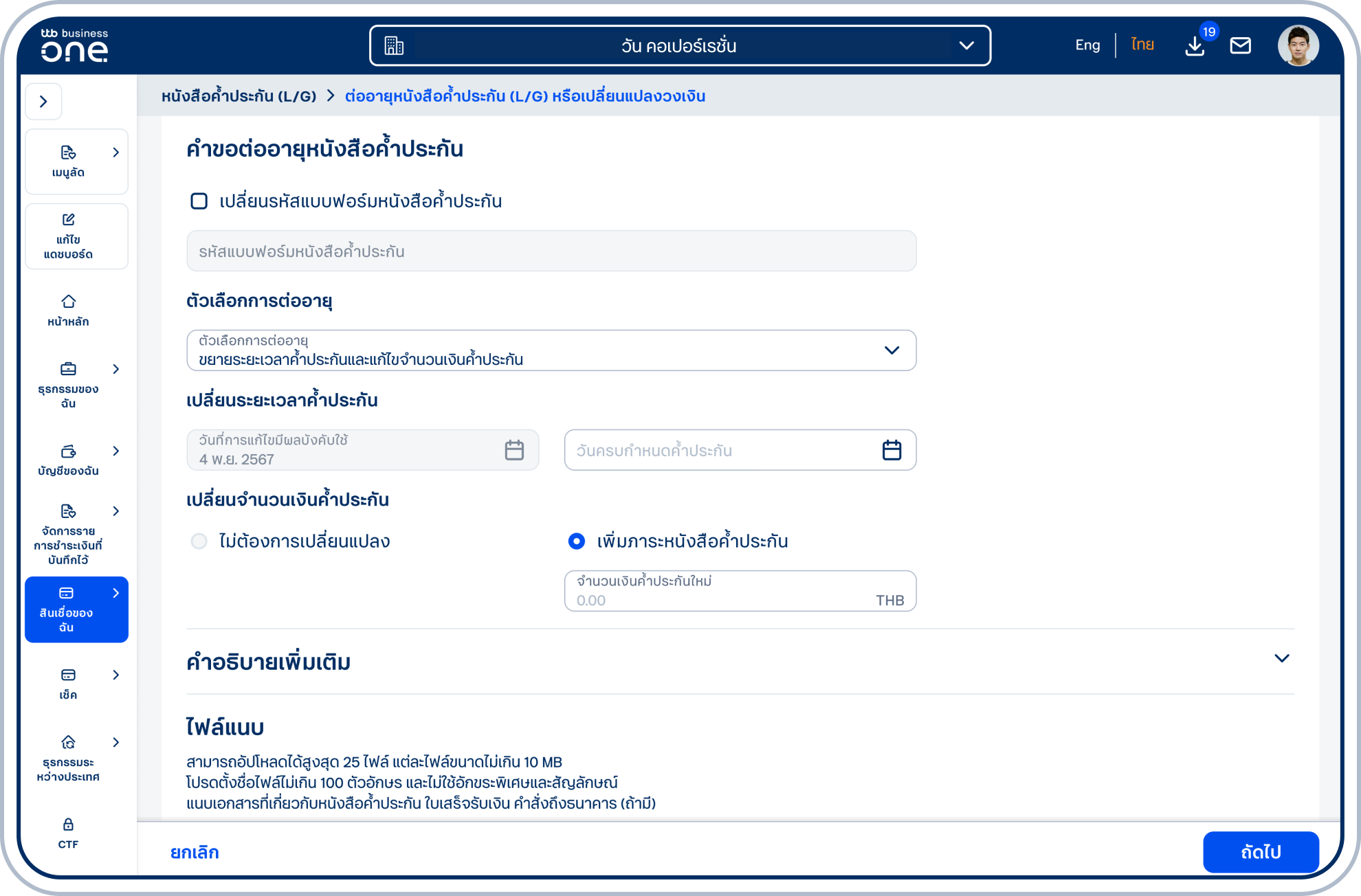The width and height of the screenshot is (1361, 896).
Task: Collapse the คำอธิบายเพิ่มเติม section
Action: 1281,658
